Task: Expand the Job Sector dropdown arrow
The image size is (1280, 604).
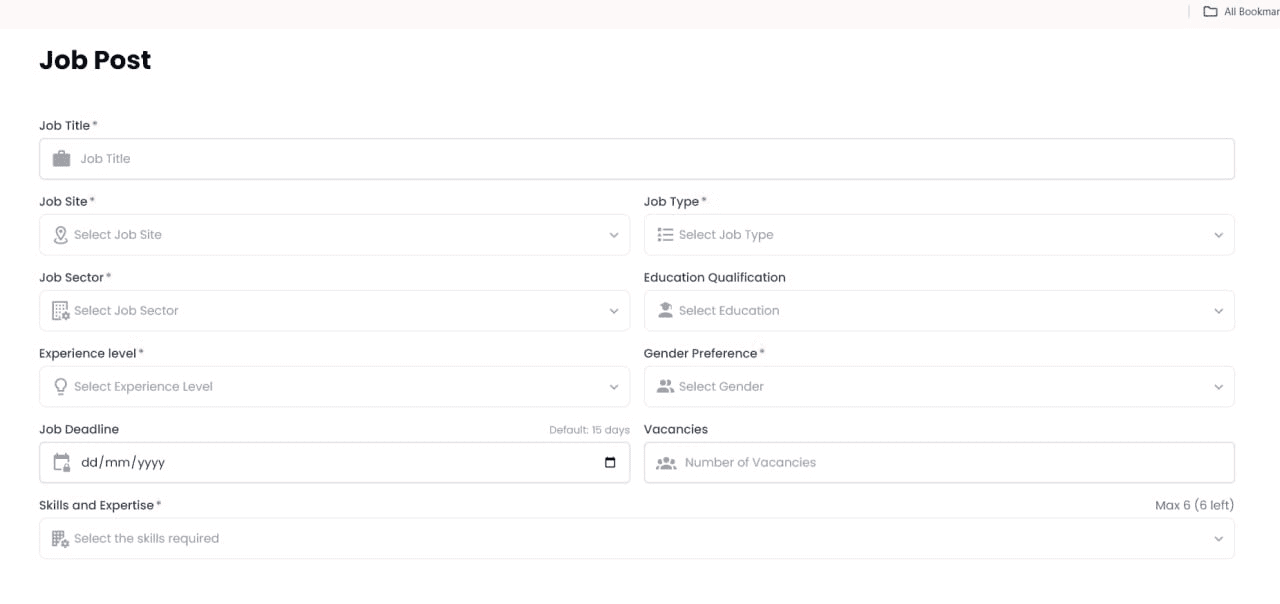Action: (x=614, y=312)
